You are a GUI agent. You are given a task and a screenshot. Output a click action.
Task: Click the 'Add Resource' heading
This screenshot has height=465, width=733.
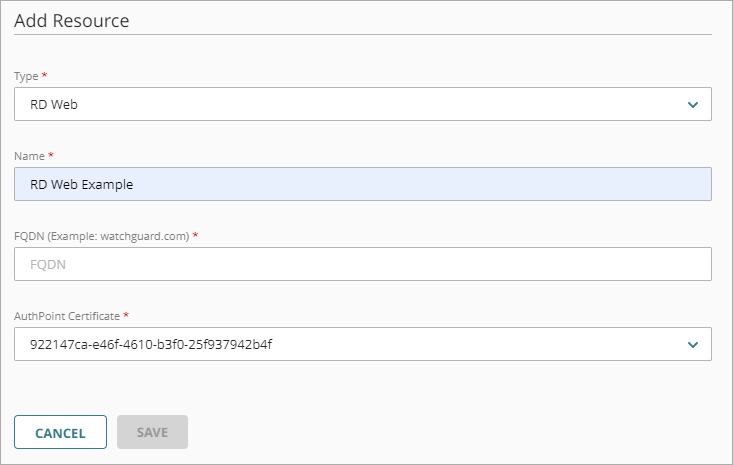72,20
